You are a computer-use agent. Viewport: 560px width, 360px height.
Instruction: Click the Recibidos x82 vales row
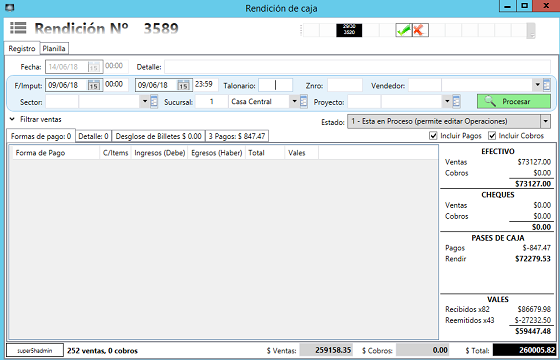[498, 309]
